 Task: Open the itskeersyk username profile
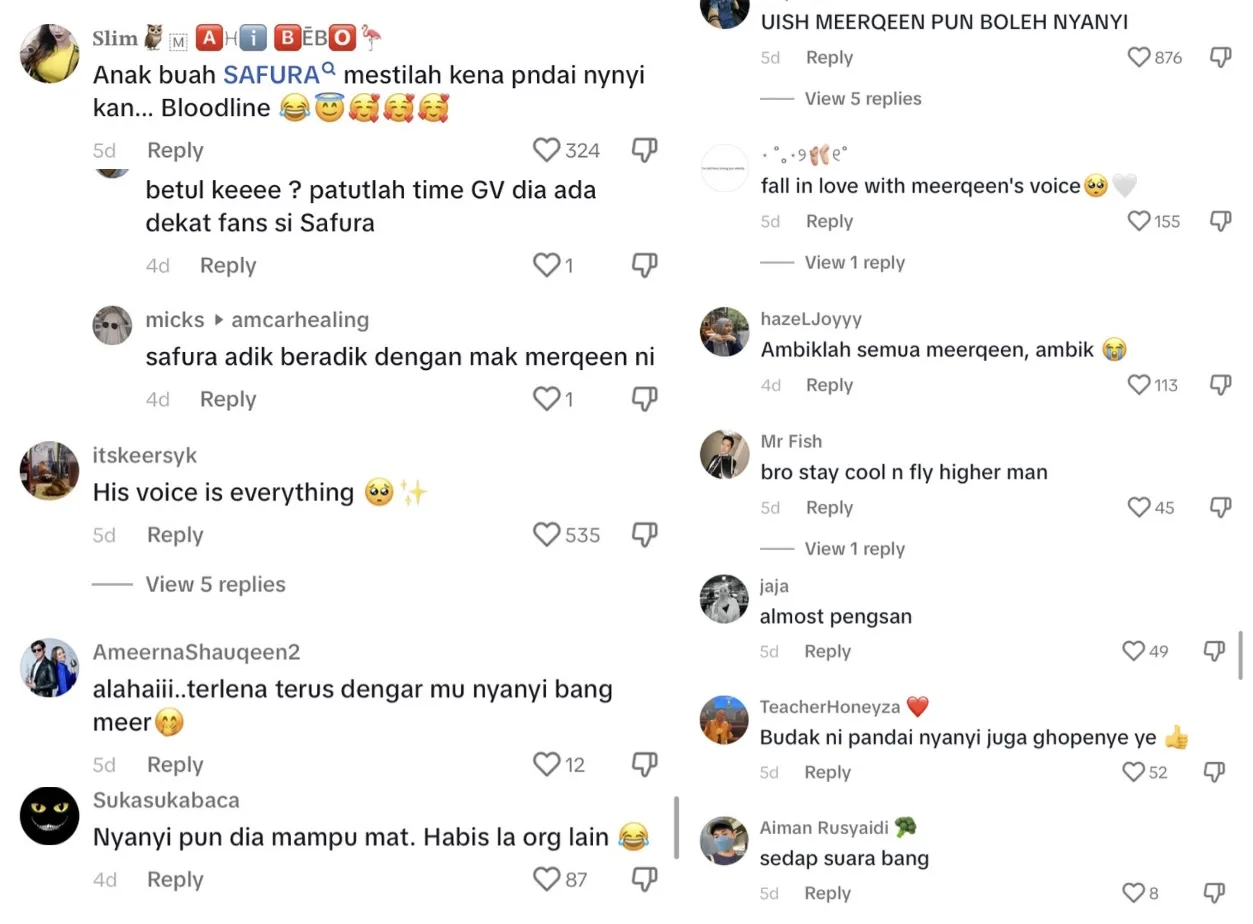145,456
